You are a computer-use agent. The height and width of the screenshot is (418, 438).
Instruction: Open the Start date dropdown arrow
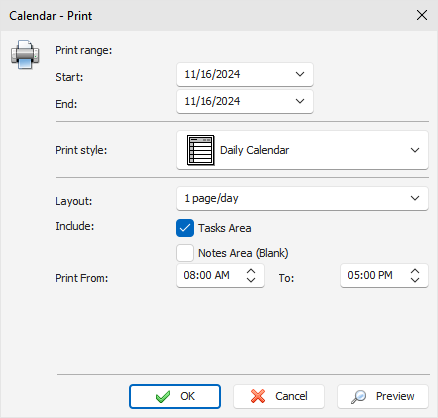pyautogui.click(x=300, y=74)
